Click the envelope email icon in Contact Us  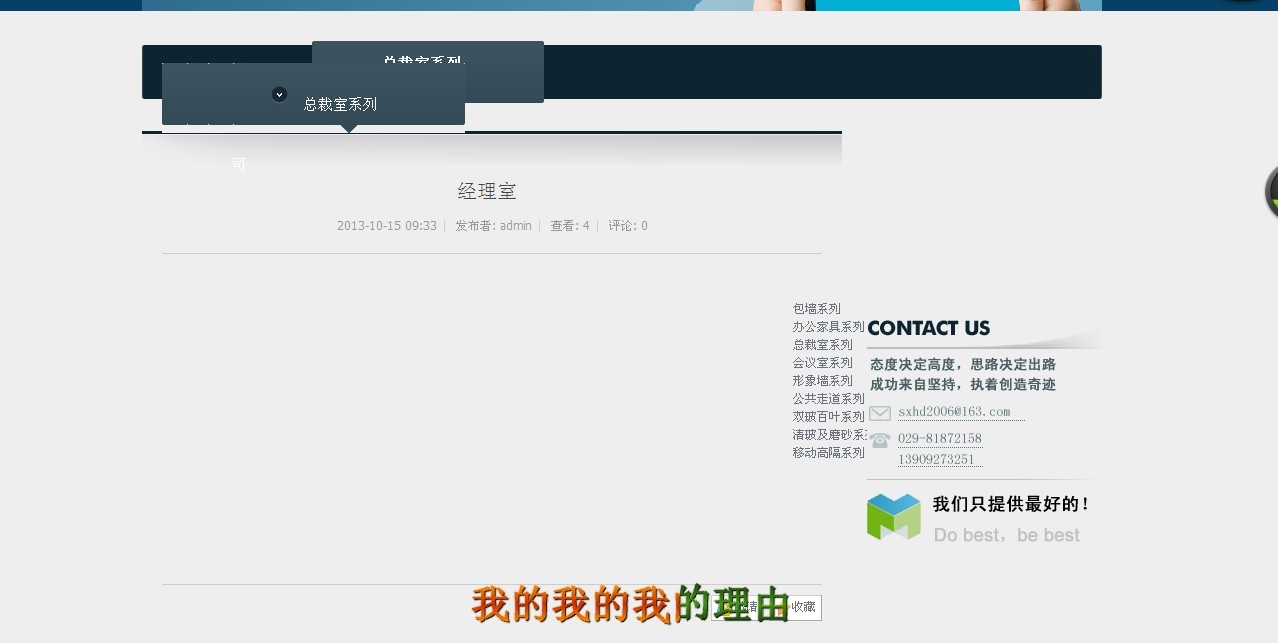(880, 413)
